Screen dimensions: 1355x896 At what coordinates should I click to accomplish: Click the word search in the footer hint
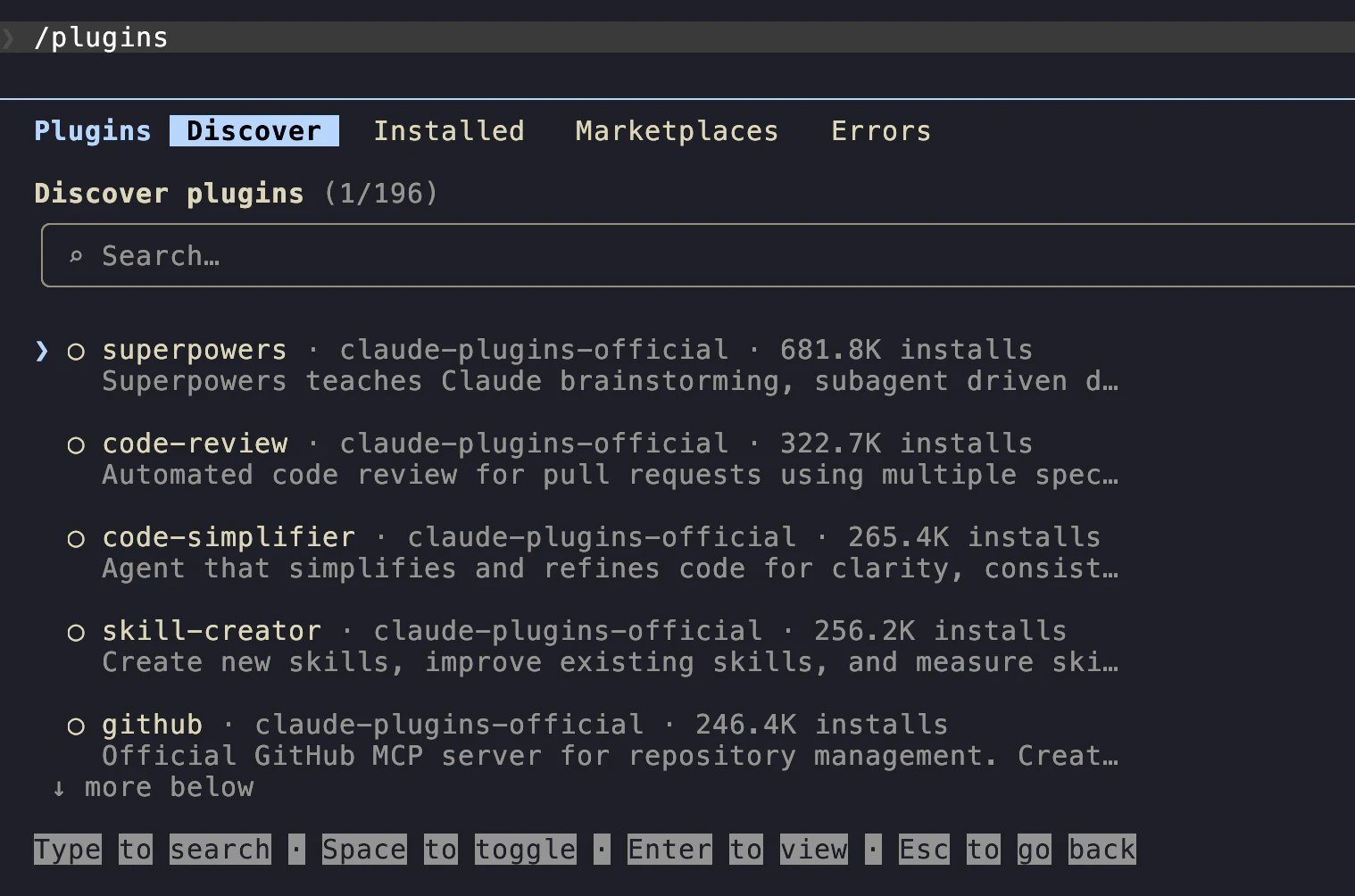click(x=220, y=850)
